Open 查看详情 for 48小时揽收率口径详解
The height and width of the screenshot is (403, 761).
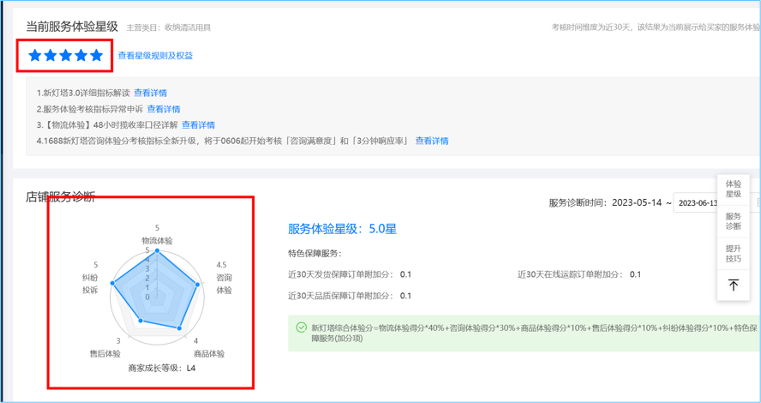point(198,125)
